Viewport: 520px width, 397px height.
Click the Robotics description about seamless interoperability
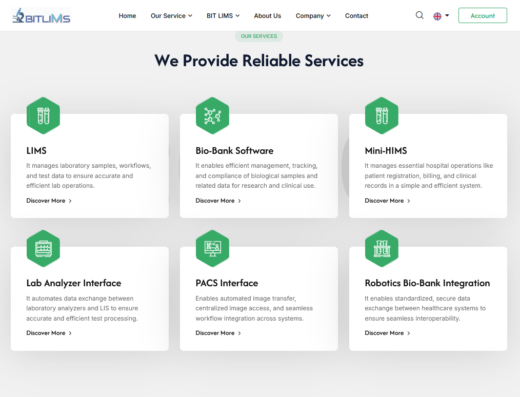pos(425,308)
